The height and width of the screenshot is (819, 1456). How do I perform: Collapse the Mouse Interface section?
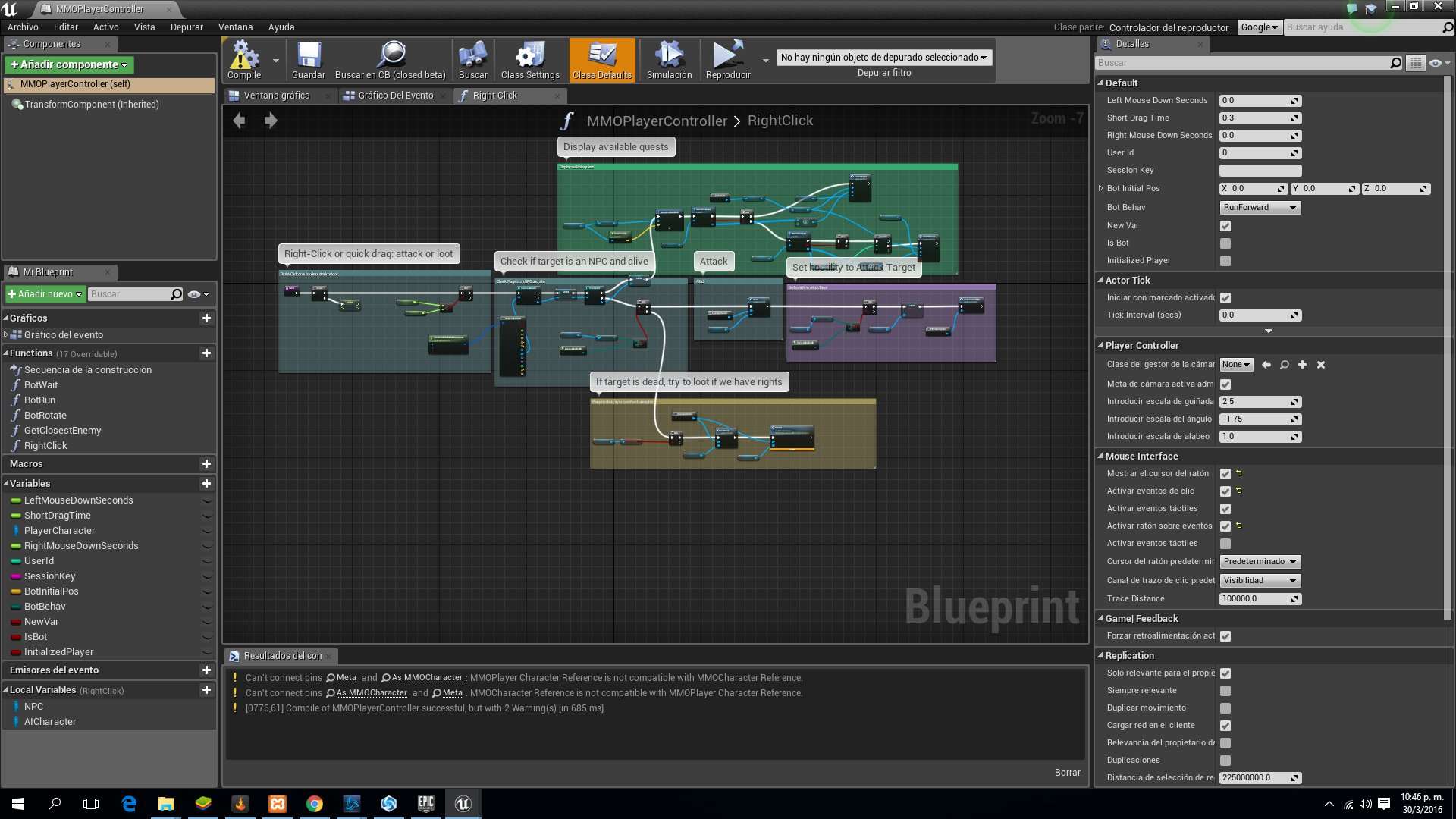point(1100,457)
